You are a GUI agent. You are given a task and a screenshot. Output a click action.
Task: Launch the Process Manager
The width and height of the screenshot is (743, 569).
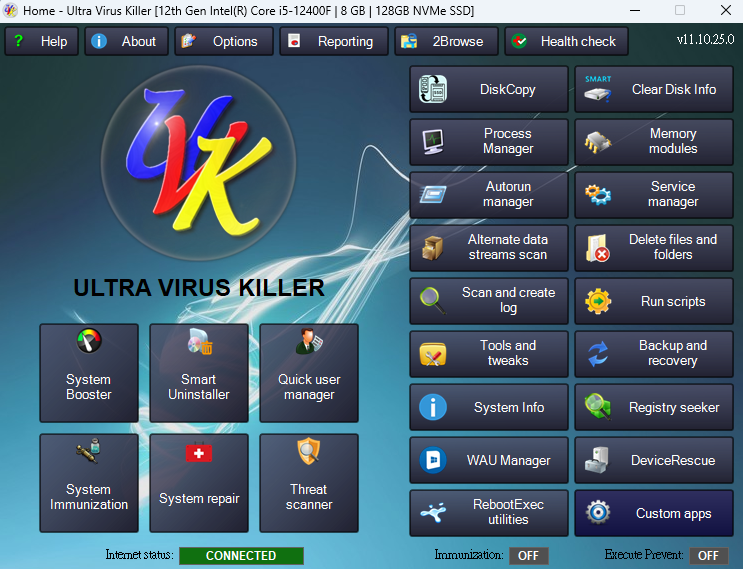pyautogui.click(x=489, y=142)
